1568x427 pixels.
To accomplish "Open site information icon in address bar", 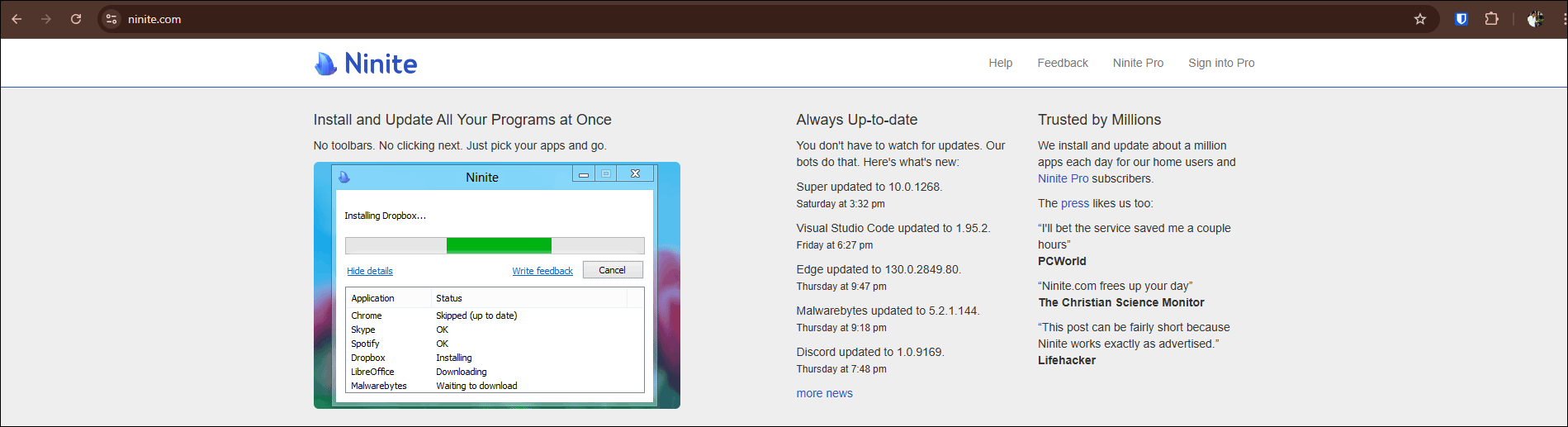I will [x=111, y=19].
